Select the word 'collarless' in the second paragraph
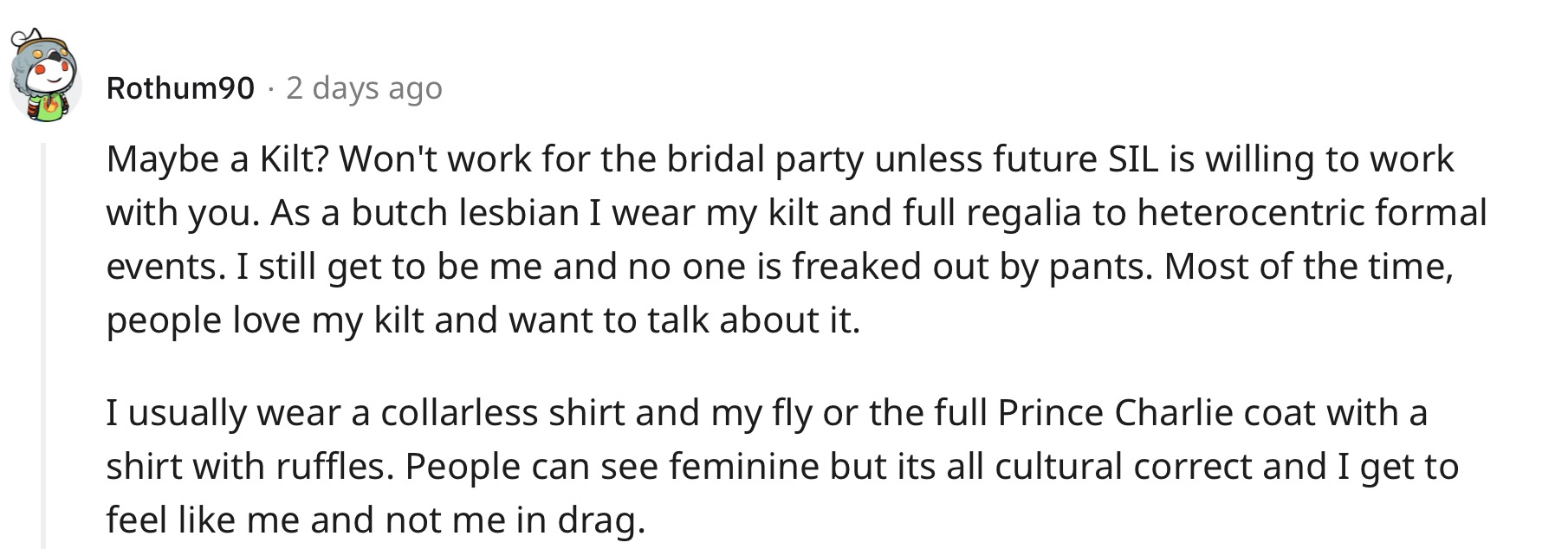Viewport: 1568px width, 549px height. click(460, 413)
